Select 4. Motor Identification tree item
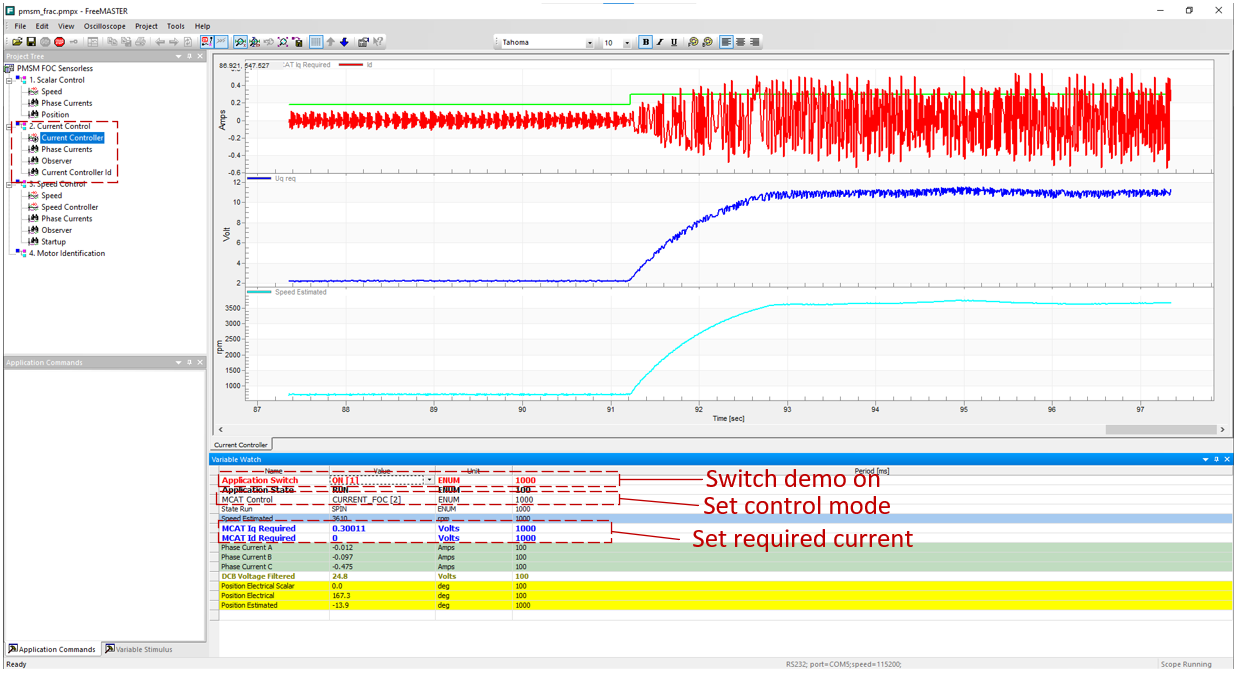 point(66,253)
